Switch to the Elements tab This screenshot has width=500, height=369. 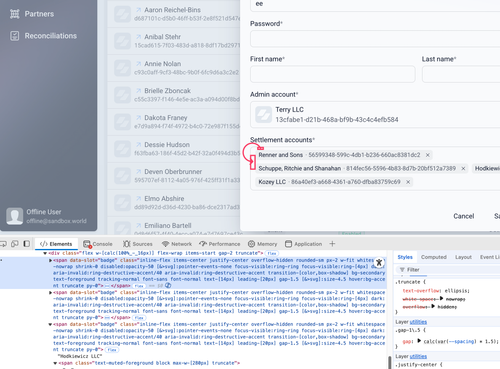click(56, 244)
